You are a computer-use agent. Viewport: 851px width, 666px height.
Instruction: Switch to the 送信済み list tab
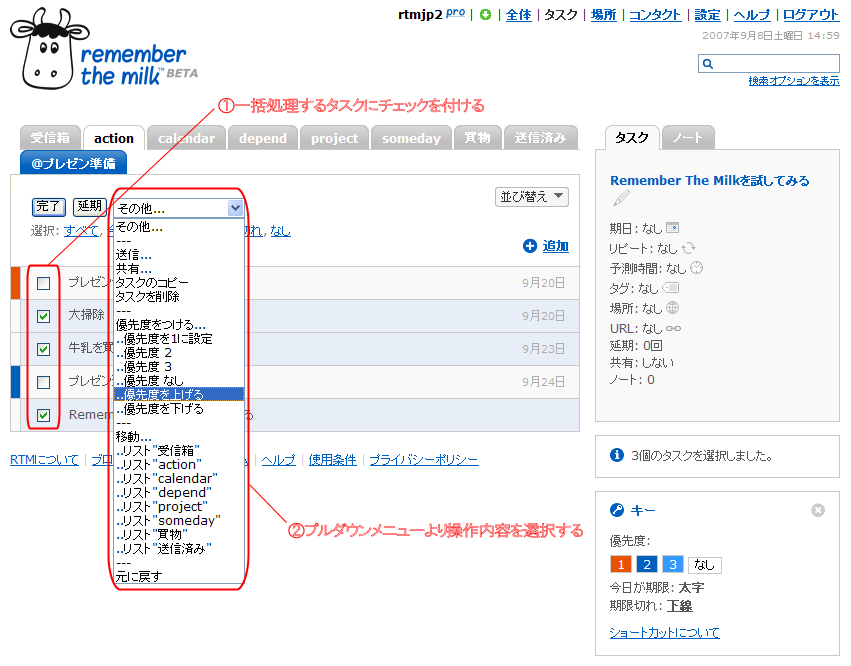[541, 138]
